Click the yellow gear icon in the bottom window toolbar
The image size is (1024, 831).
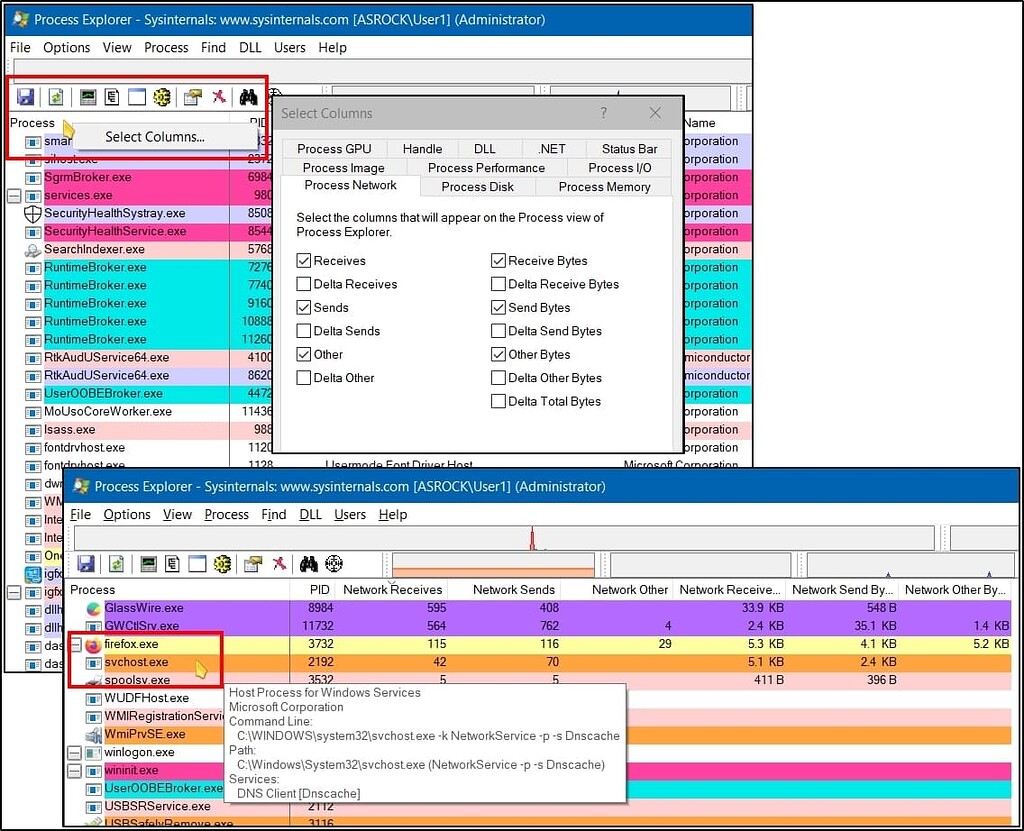(222, 564)
